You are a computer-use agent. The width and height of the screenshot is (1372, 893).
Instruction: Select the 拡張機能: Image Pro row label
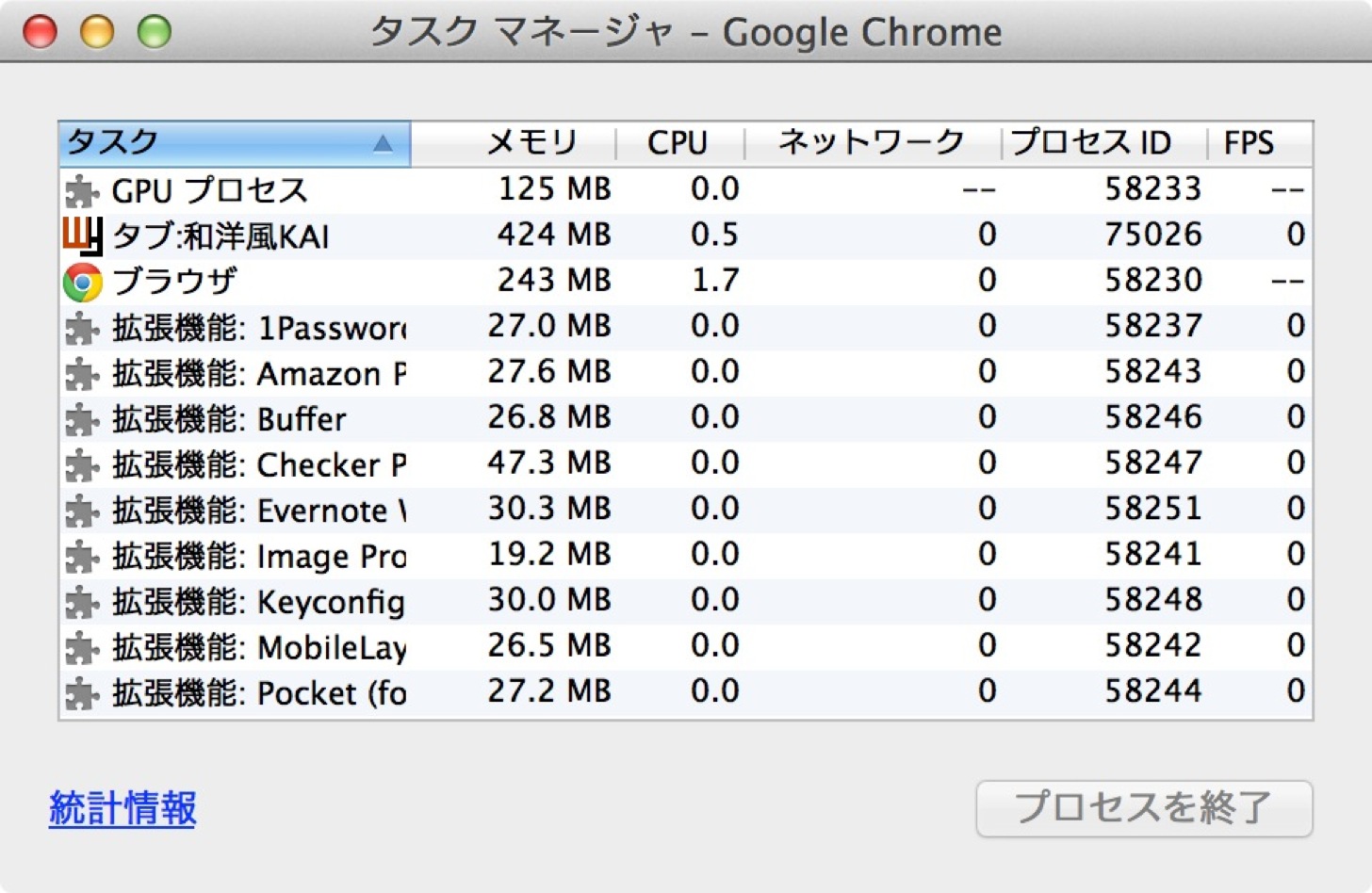tap(259, 557)
